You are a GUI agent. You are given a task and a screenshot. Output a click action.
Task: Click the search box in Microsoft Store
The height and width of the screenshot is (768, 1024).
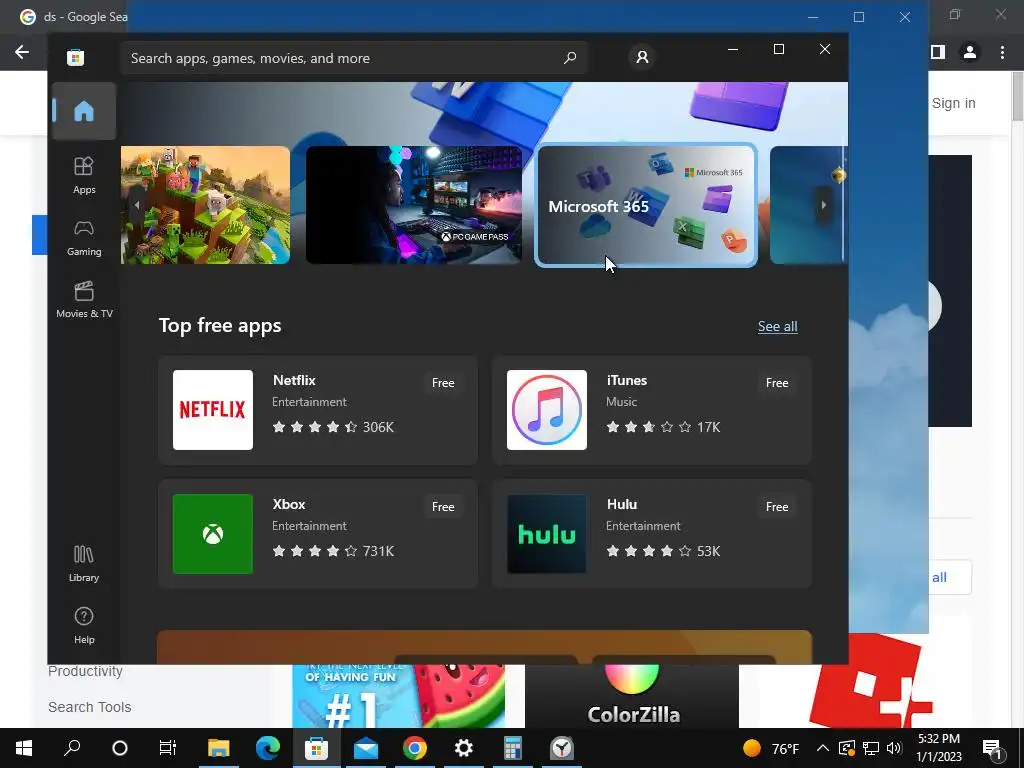(353, 58)
